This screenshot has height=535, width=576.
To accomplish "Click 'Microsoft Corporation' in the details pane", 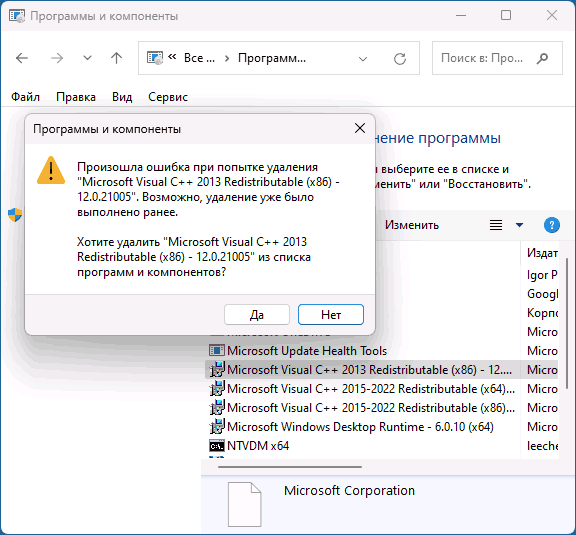I will tap(349, 491).
